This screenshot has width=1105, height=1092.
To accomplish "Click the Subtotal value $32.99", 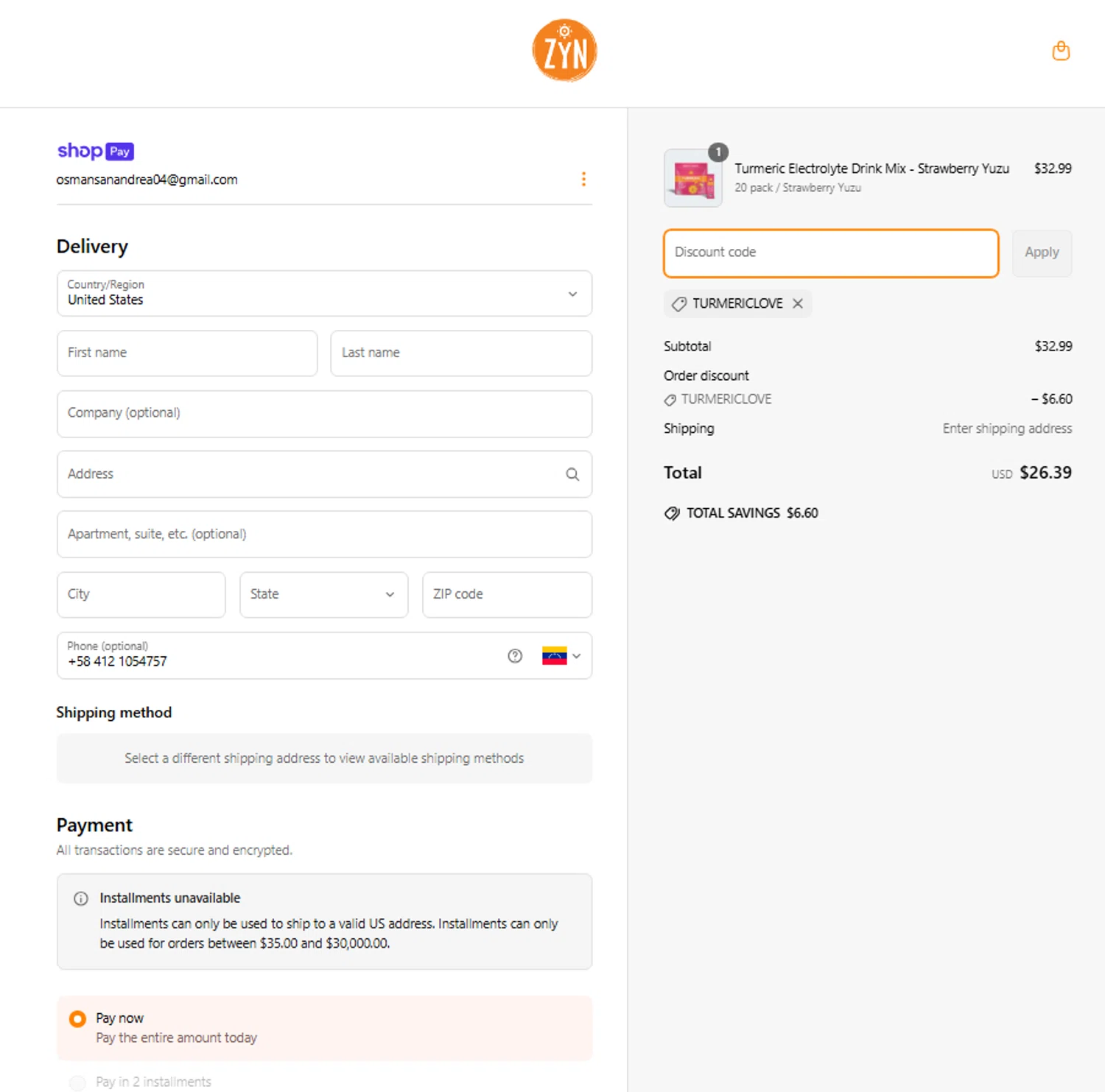I will tap(1053, 346).
